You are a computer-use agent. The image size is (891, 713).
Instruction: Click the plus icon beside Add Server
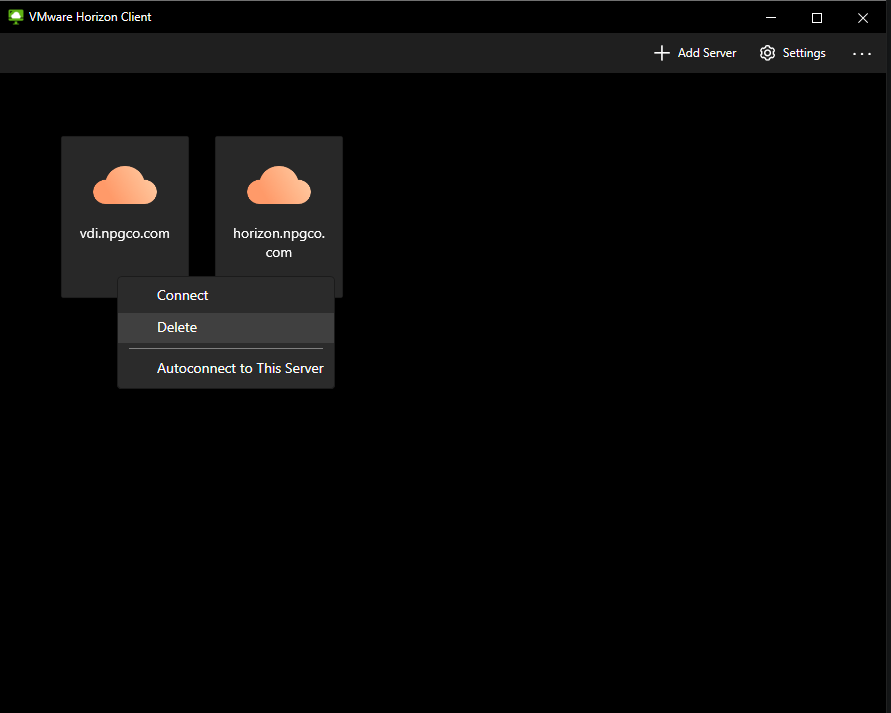tap(661, 53)
